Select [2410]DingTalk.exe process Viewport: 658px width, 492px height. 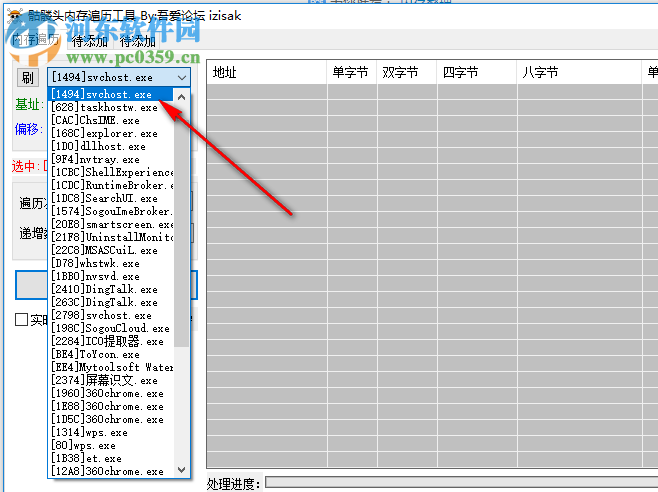pos(111,290)
